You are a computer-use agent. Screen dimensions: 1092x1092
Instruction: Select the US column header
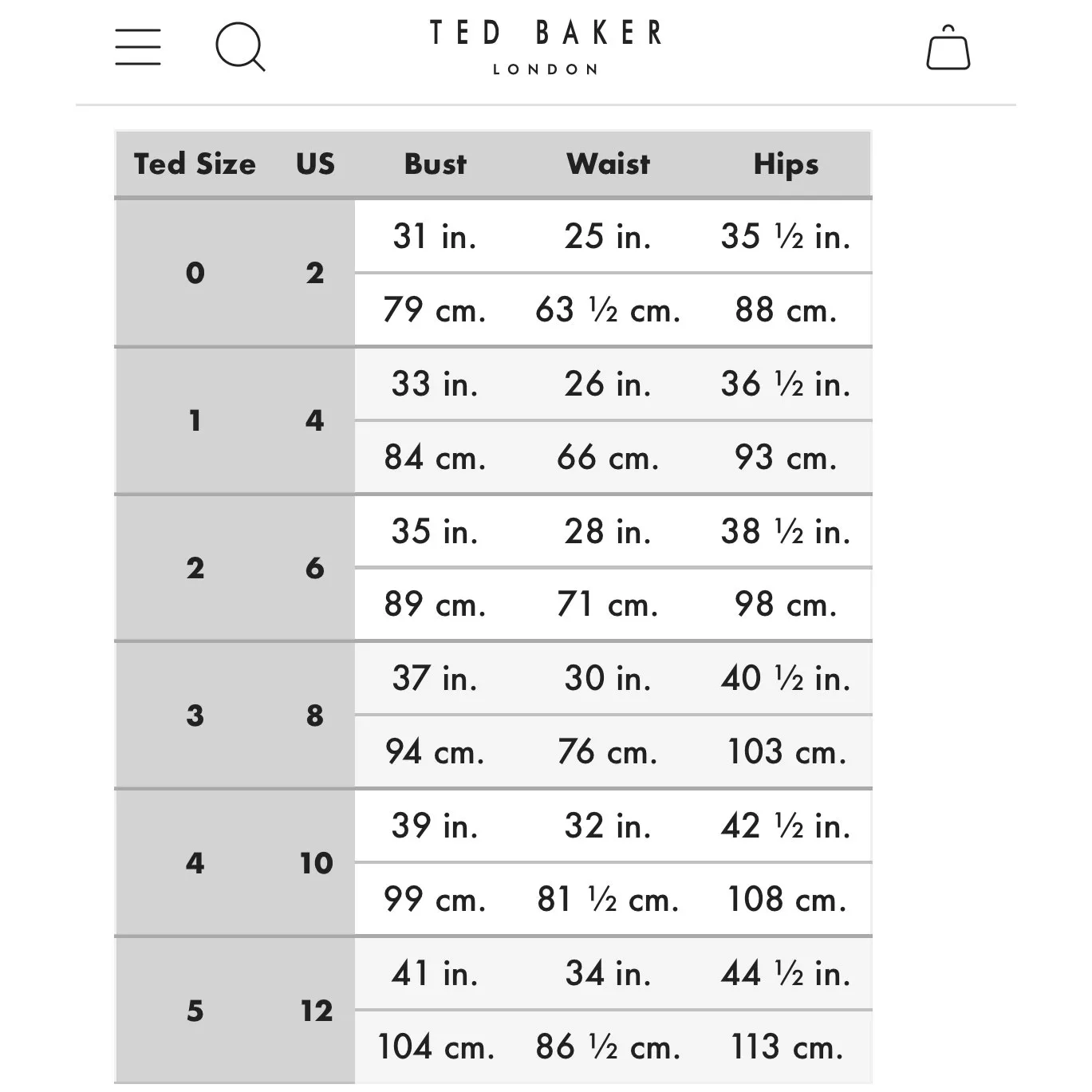tap(315, 164)
